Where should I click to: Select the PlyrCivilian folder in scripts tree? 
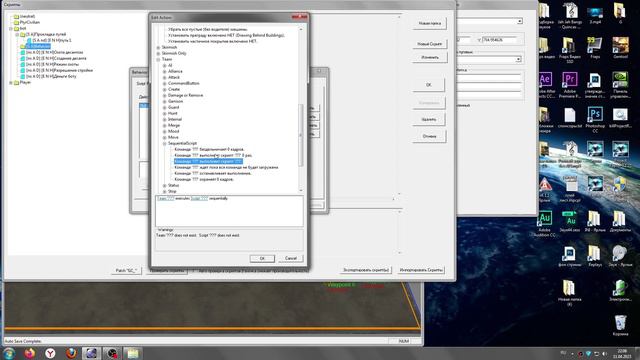point(30,22)
